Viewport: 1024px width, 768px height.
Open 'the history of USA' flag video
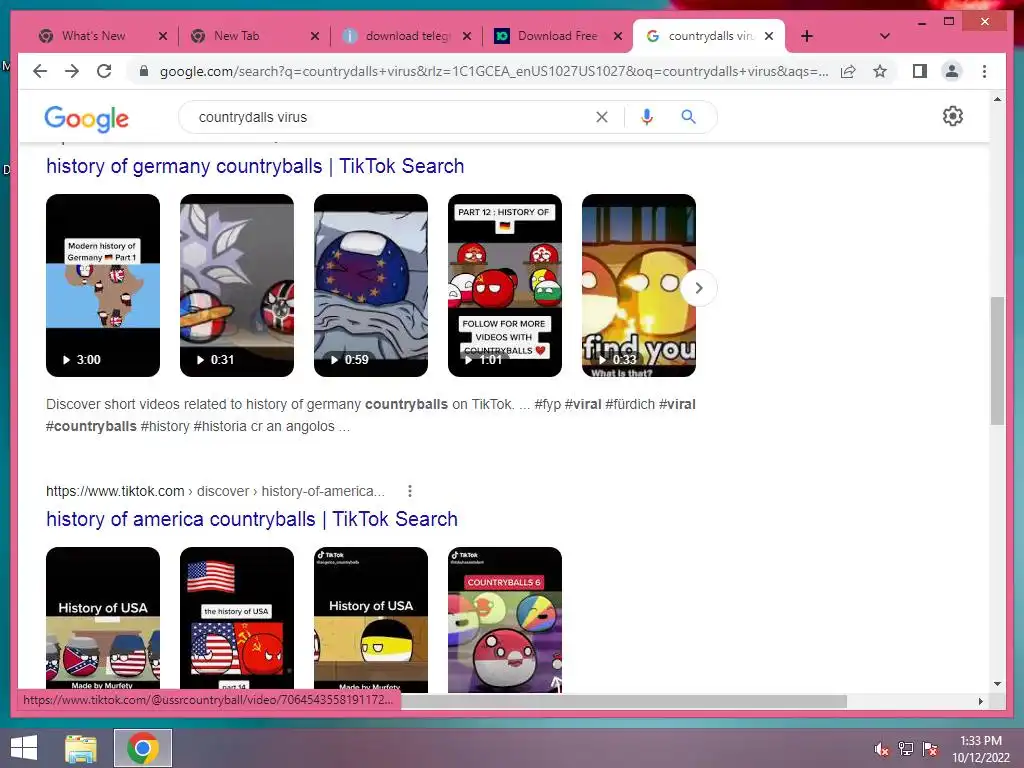tap(236, 619)
